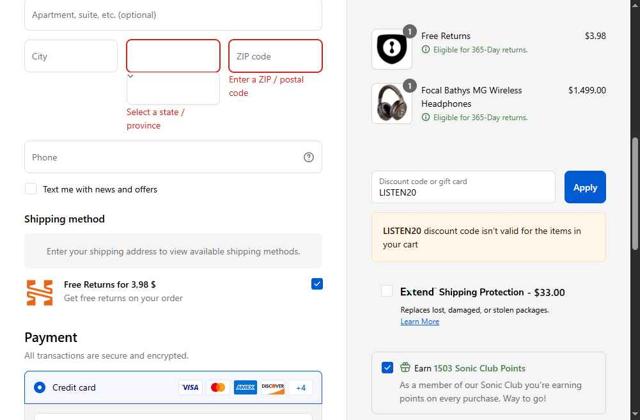Viewport: 640px width, 420px height.
Task: Click the orange Free Returns logo icon
Action: (40, 292)
